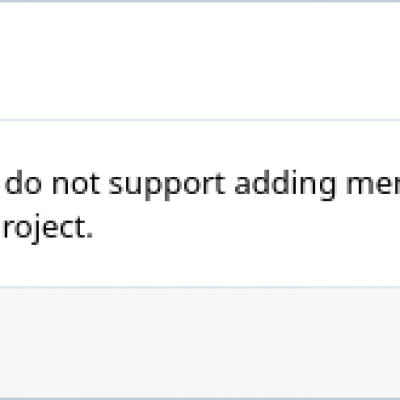The width and height of the screenshot is (400, 400).
Task: Click the cut-off word 'mer' at line end
Action: (x=373, y=185)
